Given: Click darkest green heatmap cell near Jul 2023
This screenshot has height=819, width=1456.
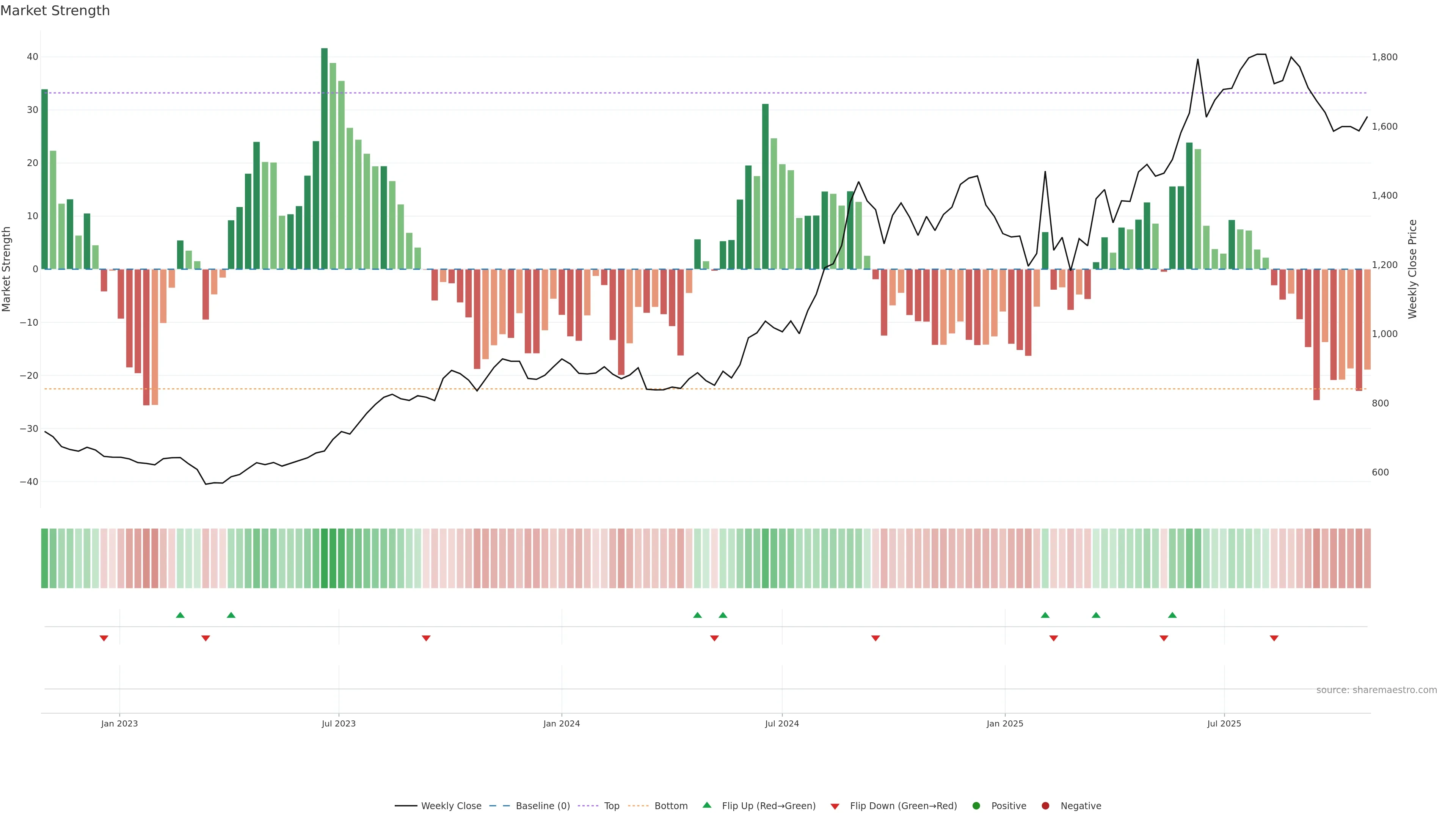Looking at the screenshot, I should click(325, 559).
